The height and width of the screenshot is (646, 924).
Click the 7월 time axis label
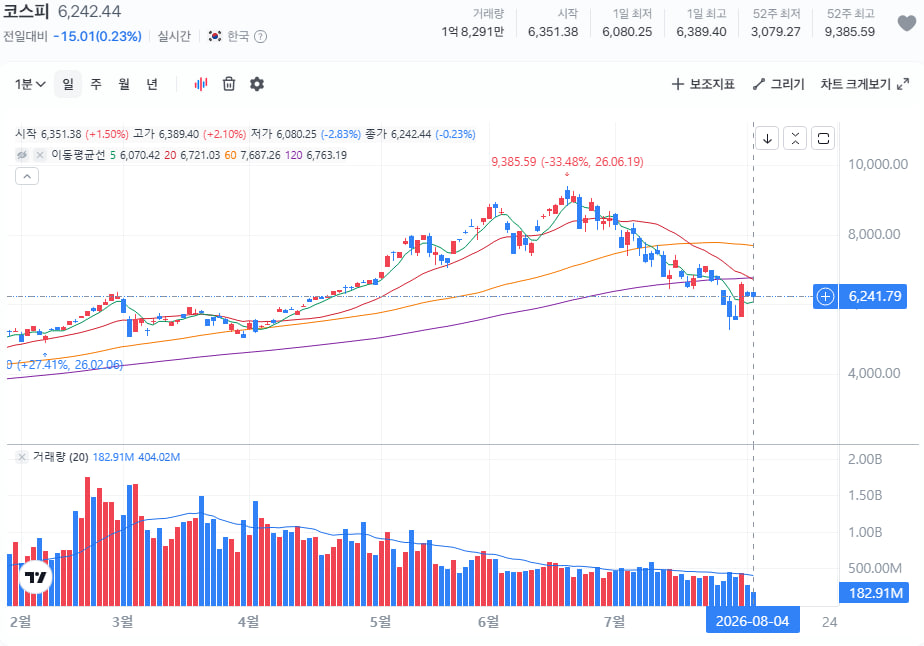coord(615,621)
